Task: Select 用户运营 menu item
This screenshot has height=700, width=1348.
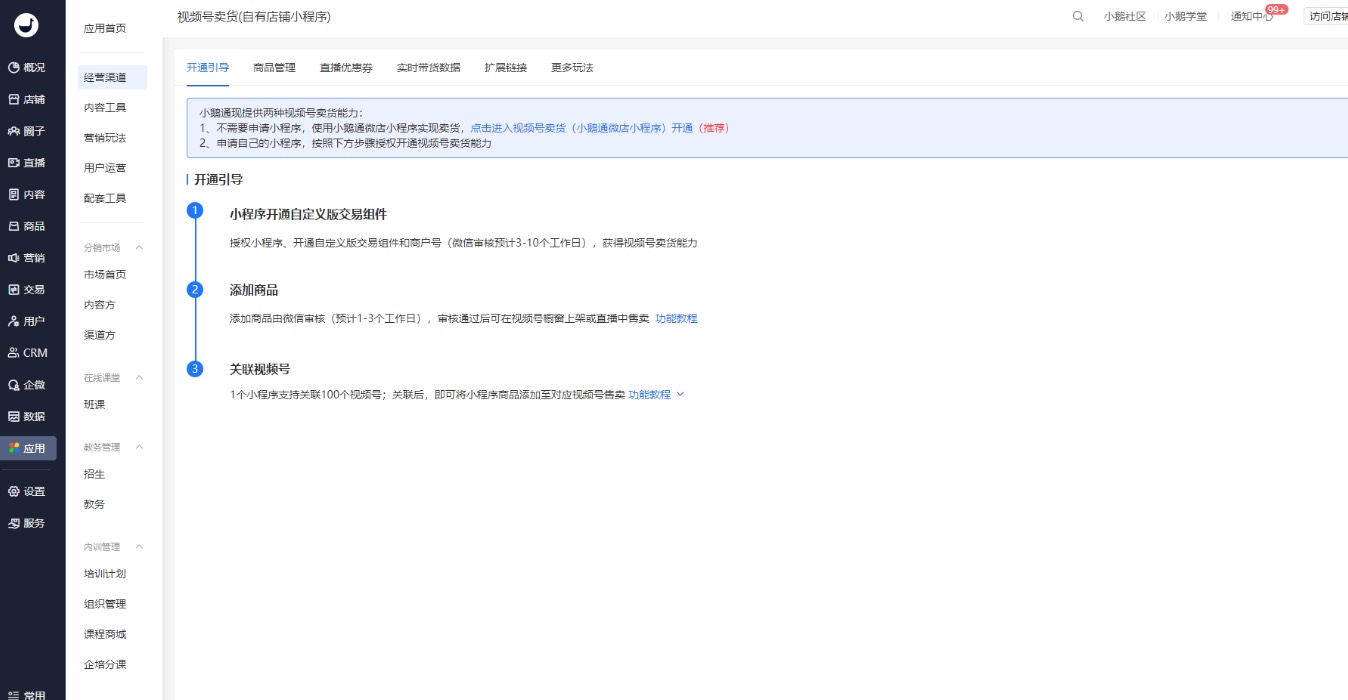Action: 105,168
